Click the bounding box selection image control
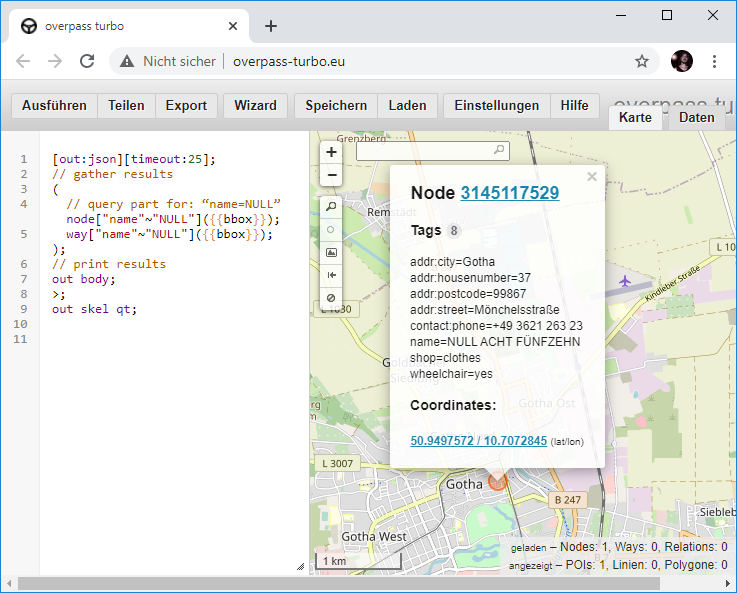Image resolution: width=737 pixels, height=593 pixels. coord(332,252)
